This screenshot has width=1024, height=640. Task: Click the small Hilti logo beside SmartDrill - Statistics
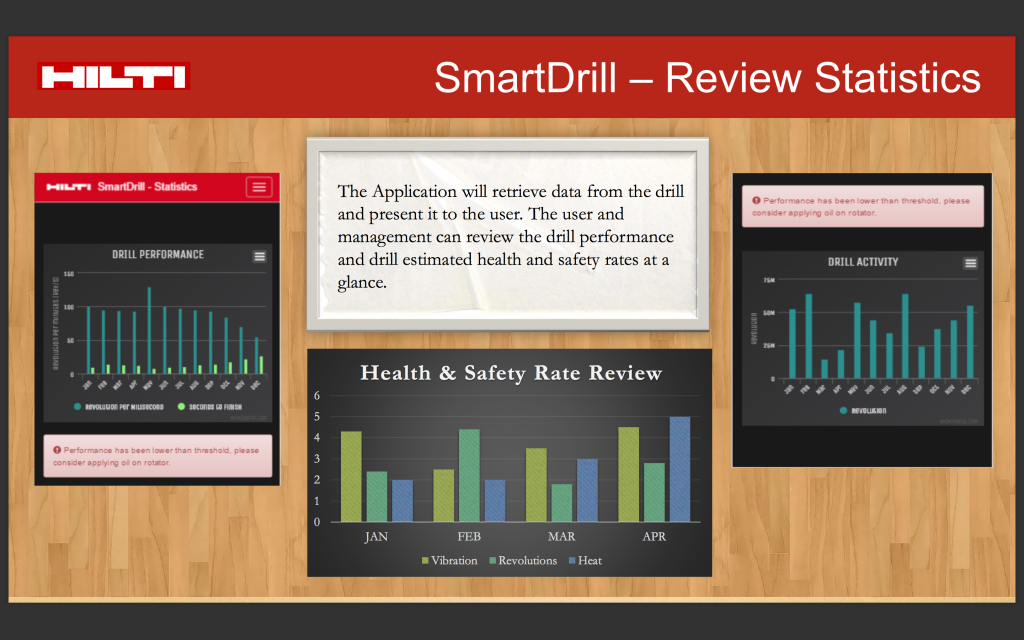(x=69, y=187)
